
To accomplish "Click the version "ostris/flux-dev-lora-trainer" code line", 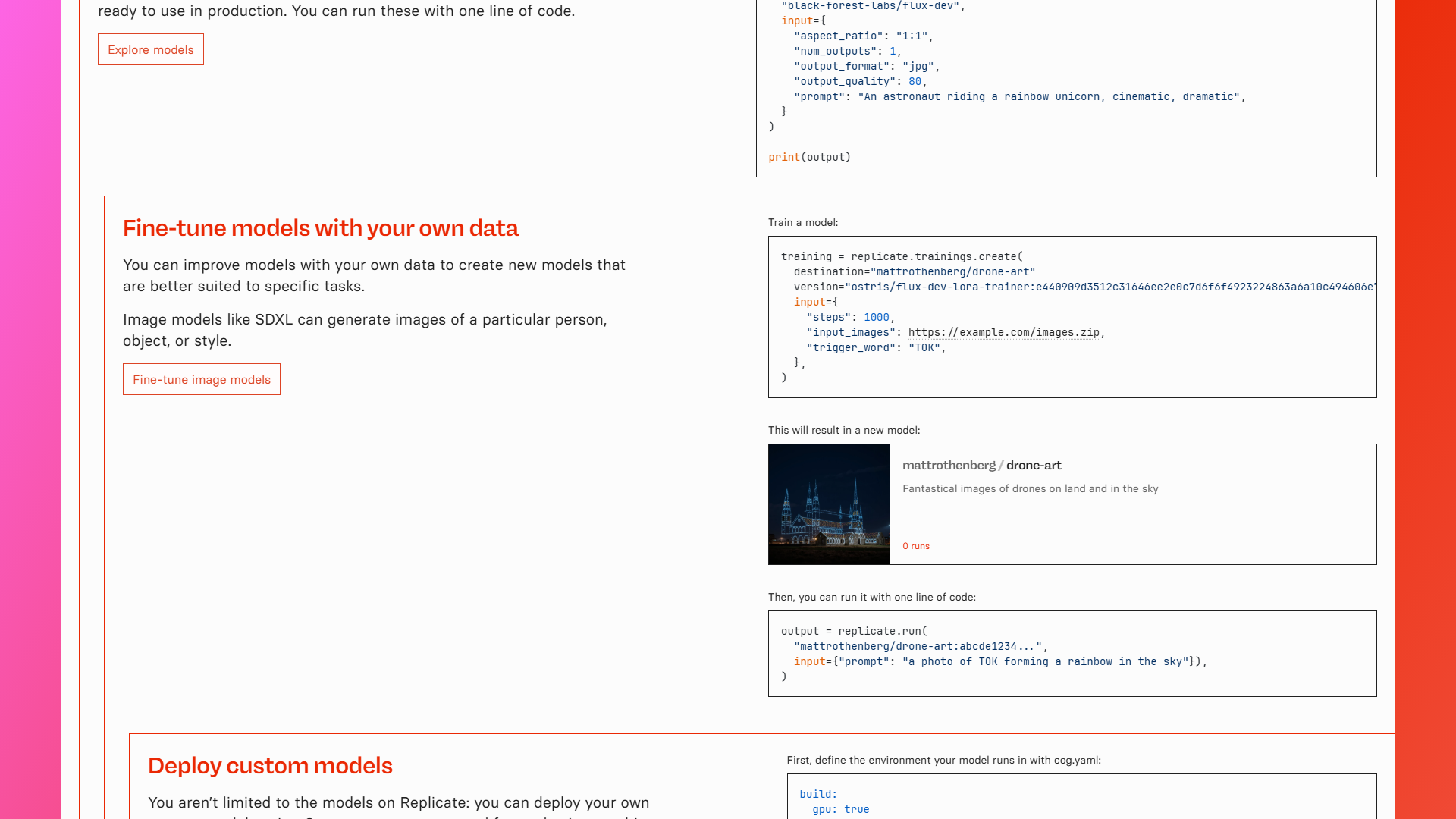I will click(x=1085, y=287).
